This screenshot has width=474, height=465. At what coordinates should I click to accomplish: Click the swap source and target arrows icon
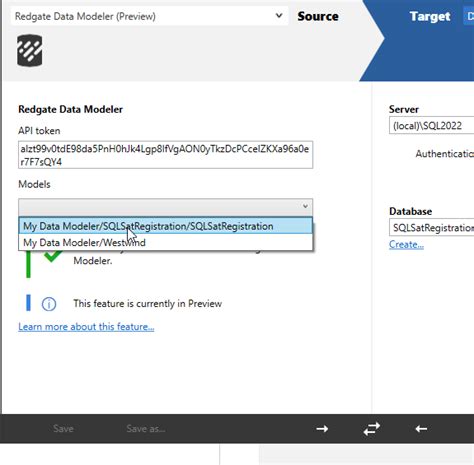point(372,429)
